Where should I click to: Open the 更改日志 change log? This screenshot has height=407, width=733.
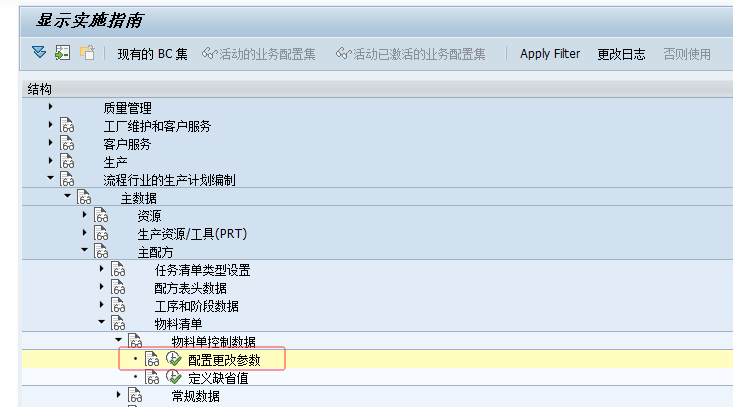point(621,54)
